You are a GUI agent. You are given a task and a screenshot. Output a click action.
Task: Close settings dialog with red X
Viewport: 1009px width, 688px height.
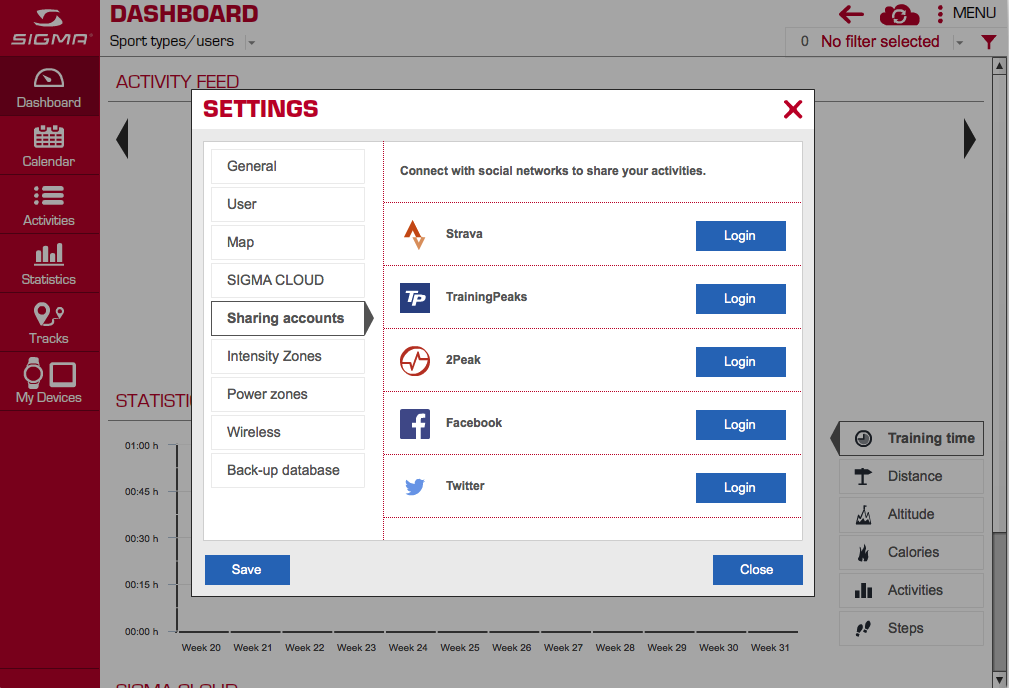tap(793, 109)
